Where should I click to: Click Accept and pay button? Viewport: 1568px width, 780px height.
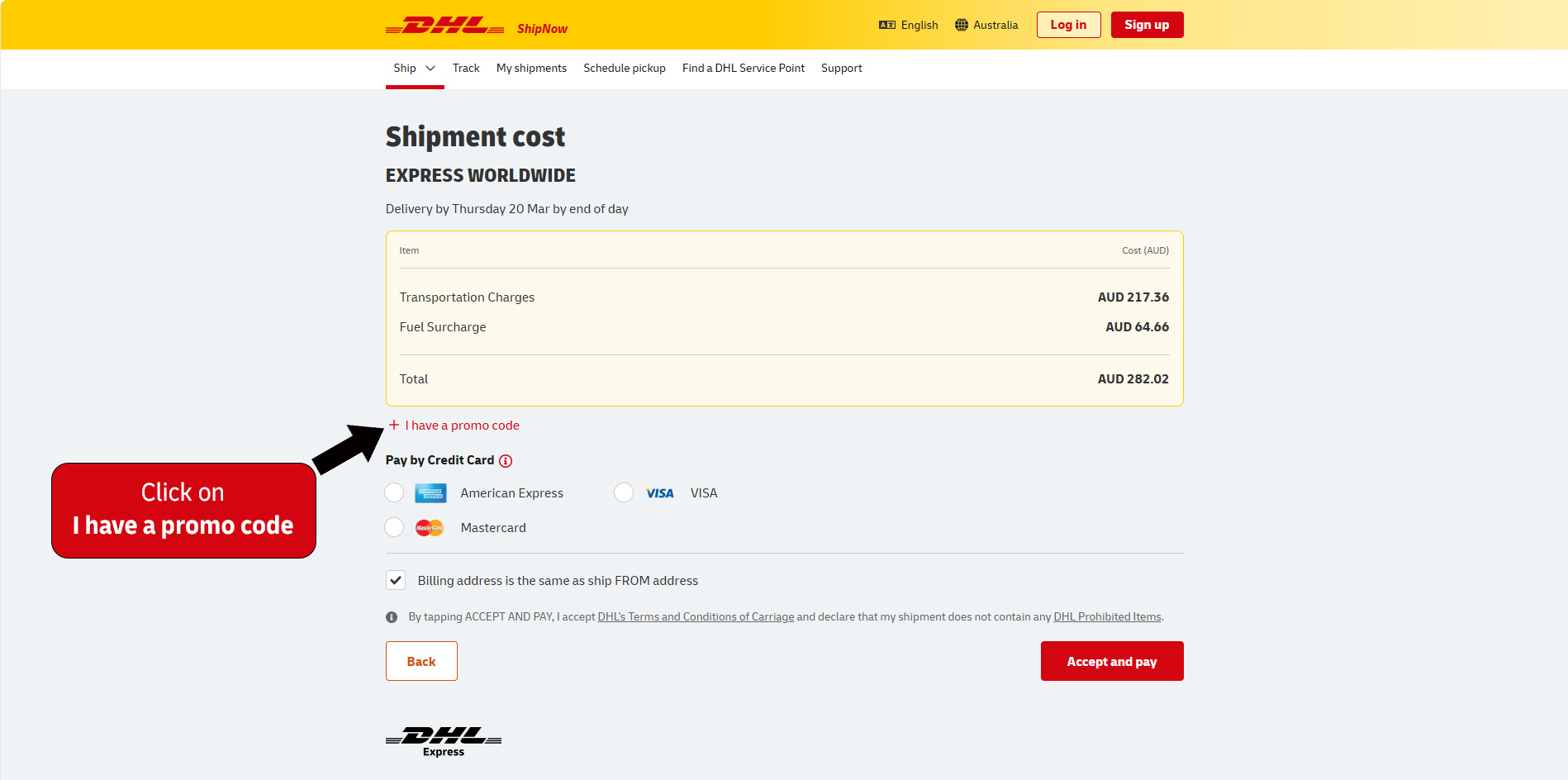click(1112, 661)
